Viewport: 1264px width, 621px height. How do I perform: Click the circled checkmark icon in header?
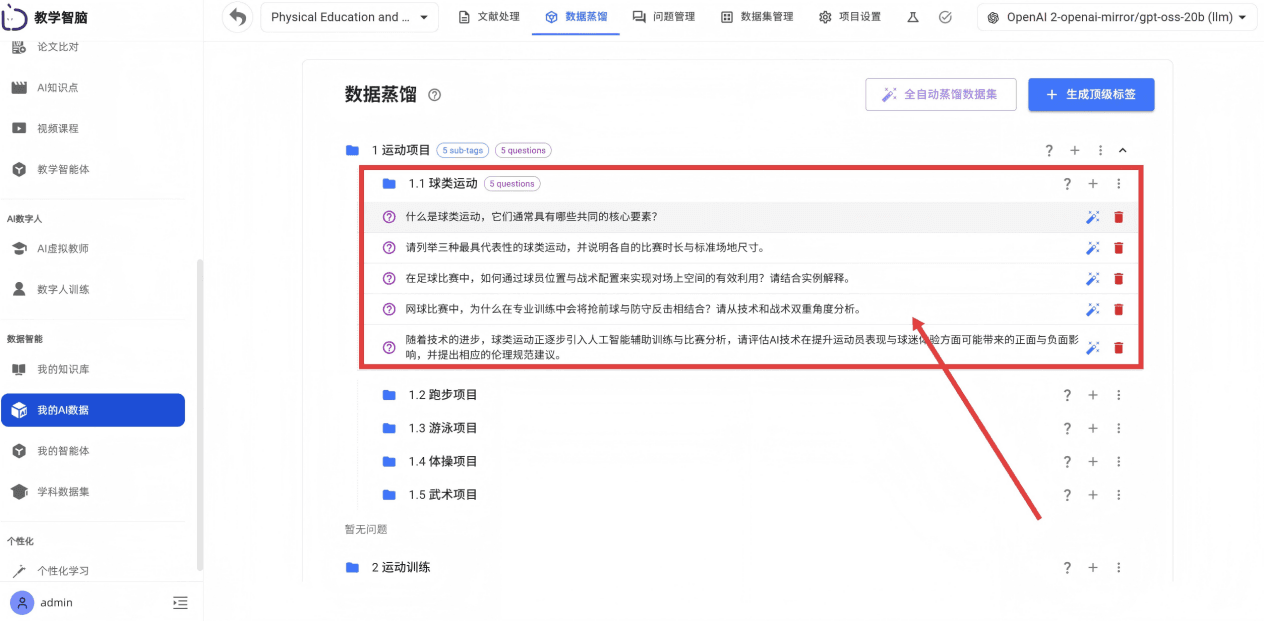click(945, 17)
